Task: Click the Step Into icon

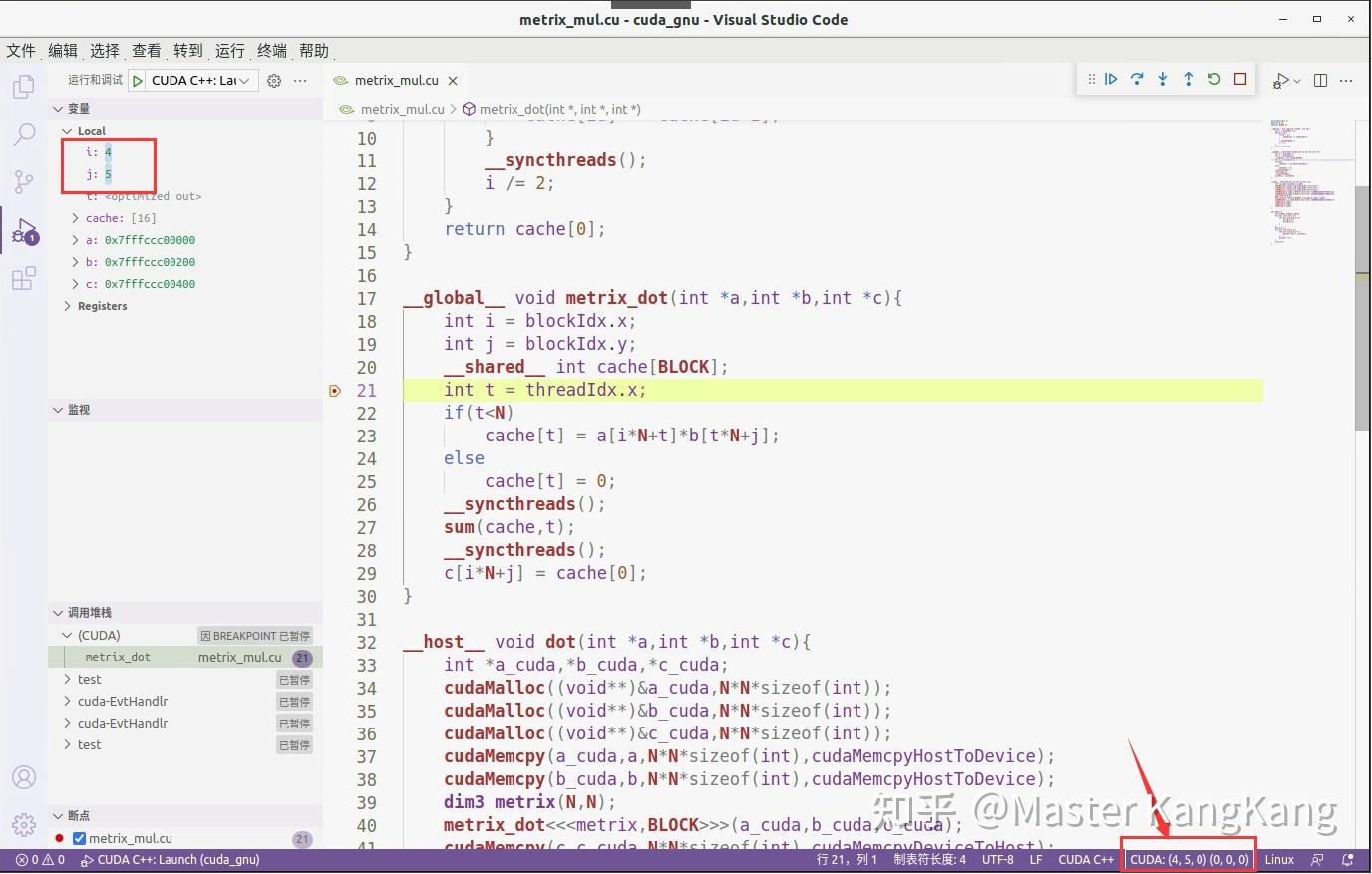Action: 1163,79
